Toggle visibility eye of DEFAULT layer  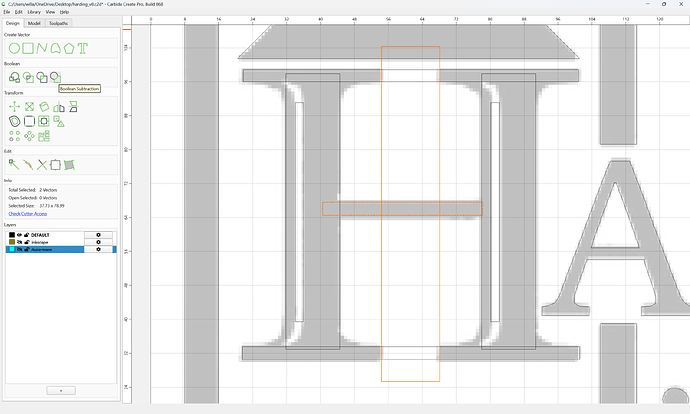[x=19, y=235]
